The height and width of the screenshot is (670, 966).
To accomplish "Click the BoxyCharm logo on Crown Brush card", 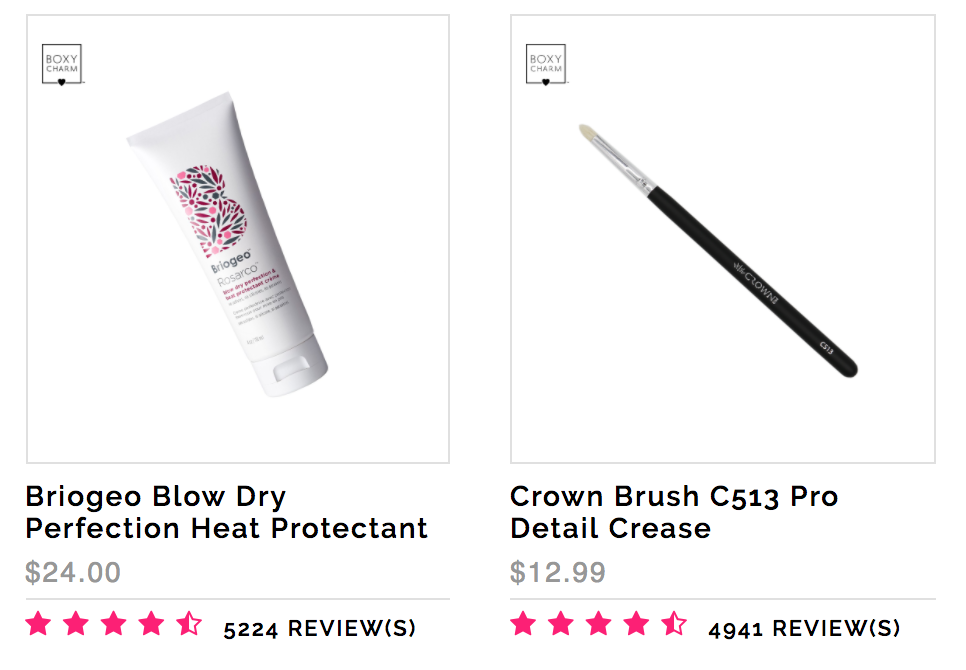I will (546, 65).
